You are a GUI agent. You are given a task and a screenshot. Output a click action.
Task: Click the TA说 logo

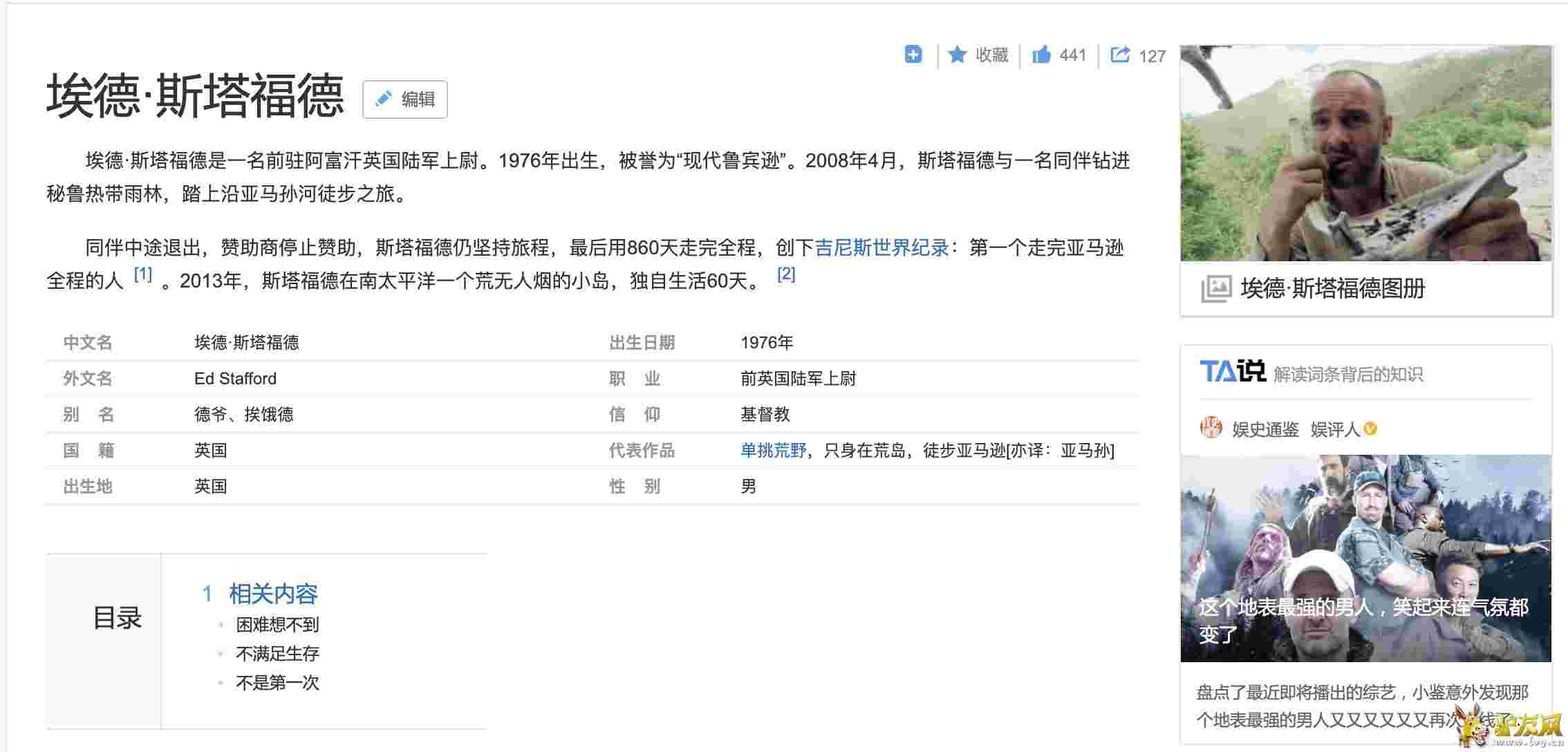coord(1231,372)
